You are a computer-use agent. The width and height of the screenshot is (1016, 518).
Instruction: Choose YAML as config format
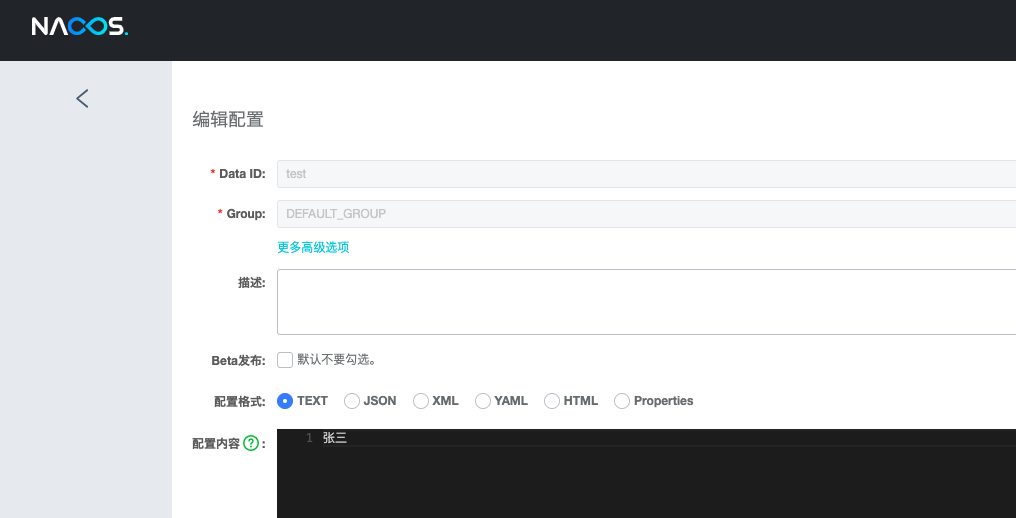coord(483,401)
